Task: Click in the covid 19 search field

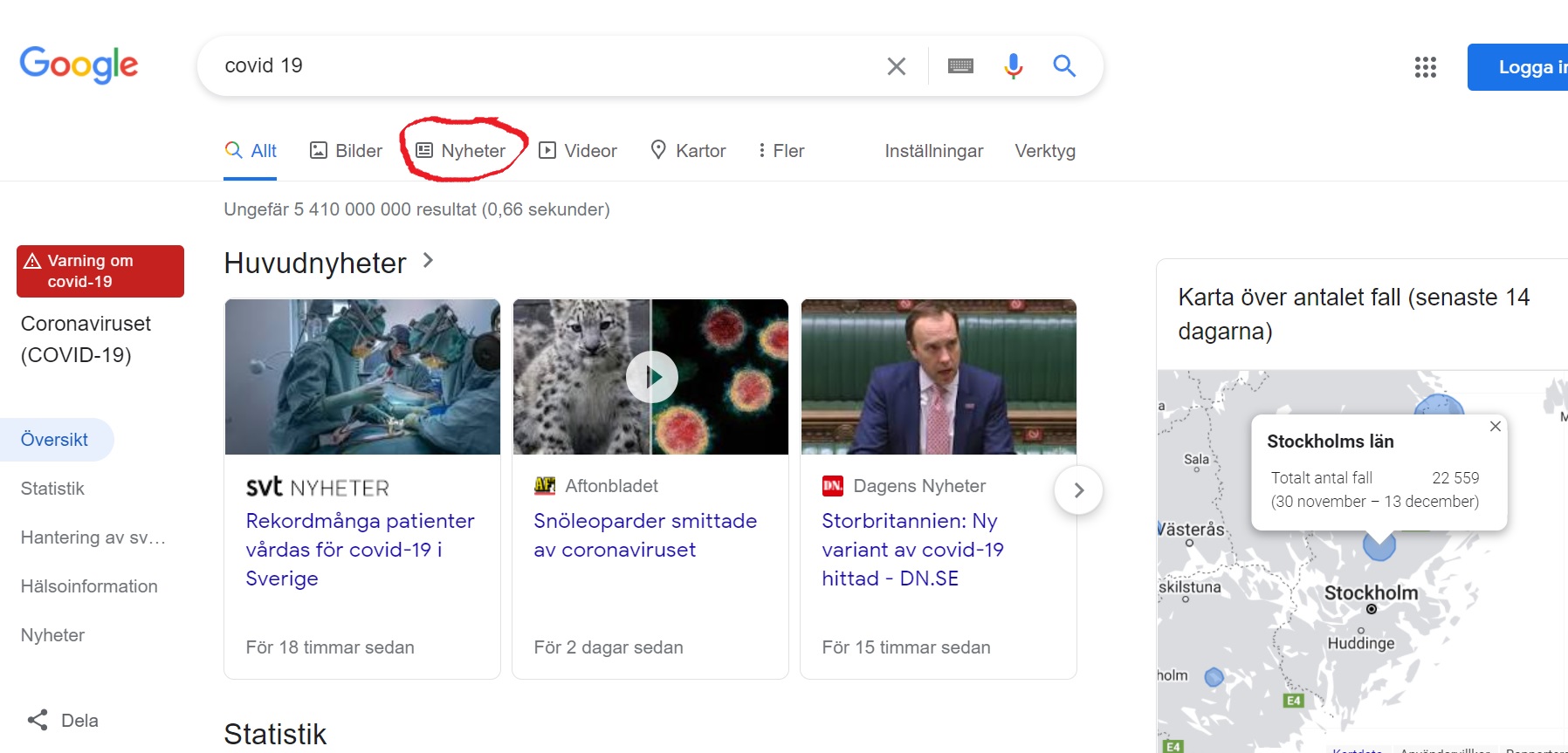Action: (x=541, y=66)
